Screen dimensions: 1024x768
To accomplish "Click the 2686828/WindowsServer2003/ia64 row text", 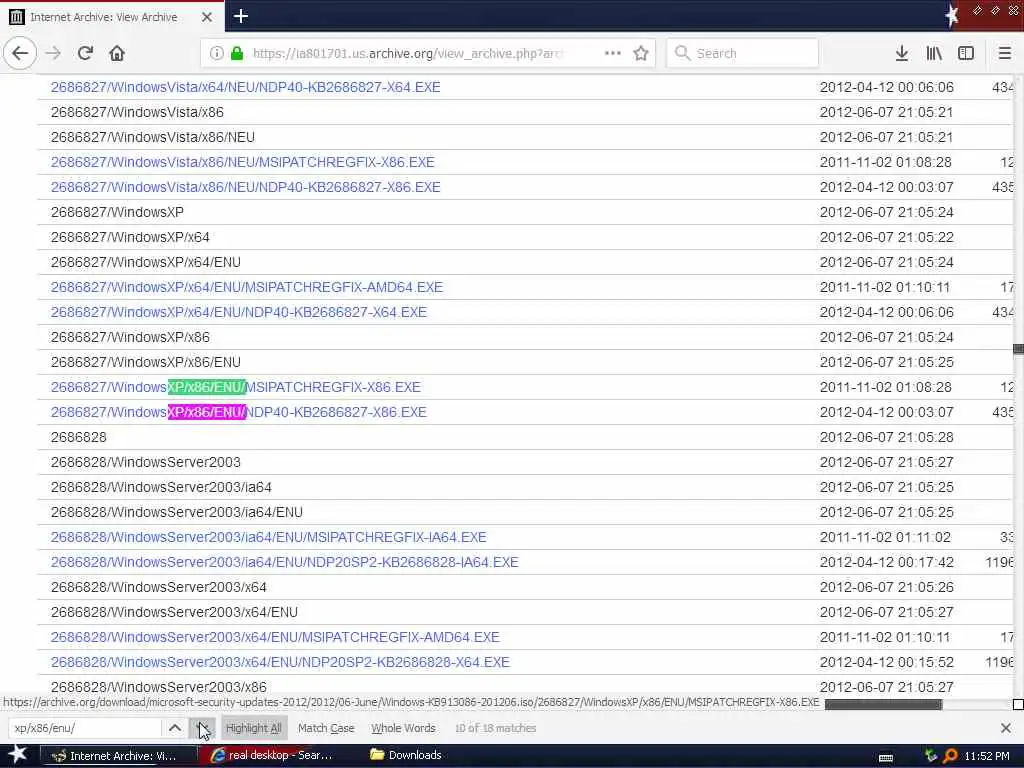I will pos(161,487).
